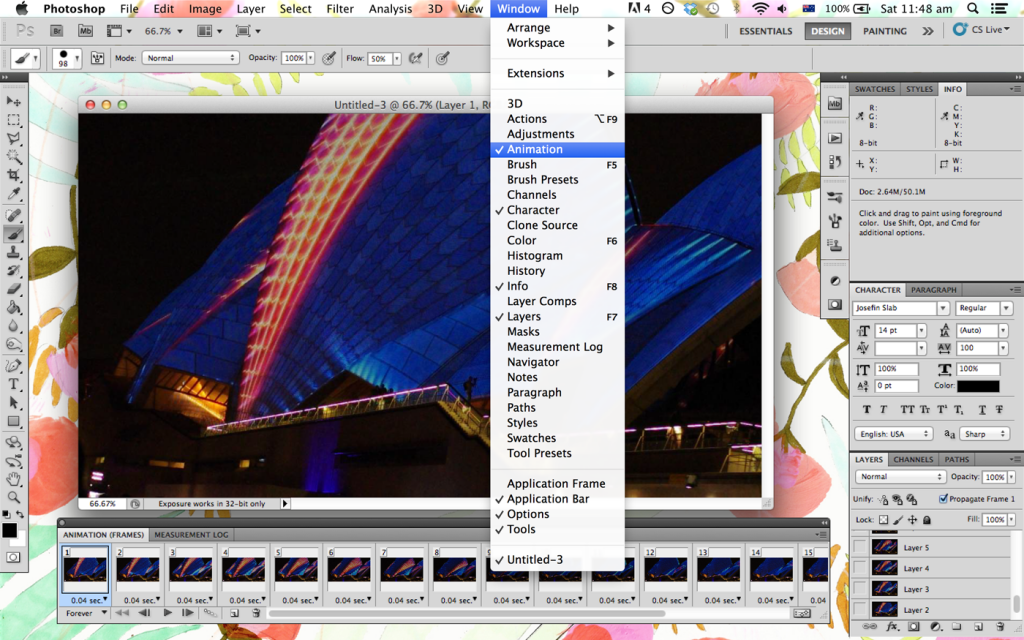
Task: Delete layer using the trash icon
Action: click(x=1001, y=627)
